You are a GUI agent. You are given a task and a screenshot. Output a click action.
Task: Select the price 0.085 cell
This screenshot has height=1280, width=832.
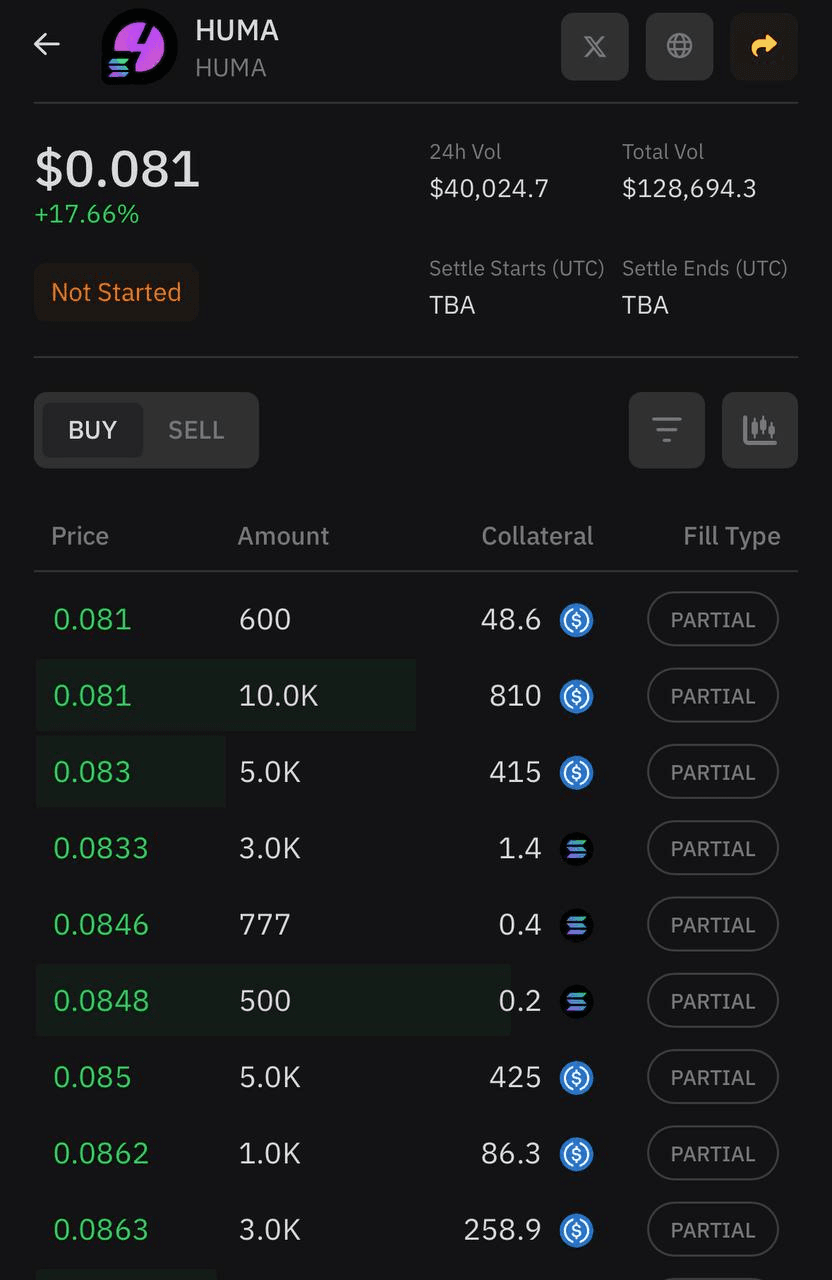[x=92, y=1077]
